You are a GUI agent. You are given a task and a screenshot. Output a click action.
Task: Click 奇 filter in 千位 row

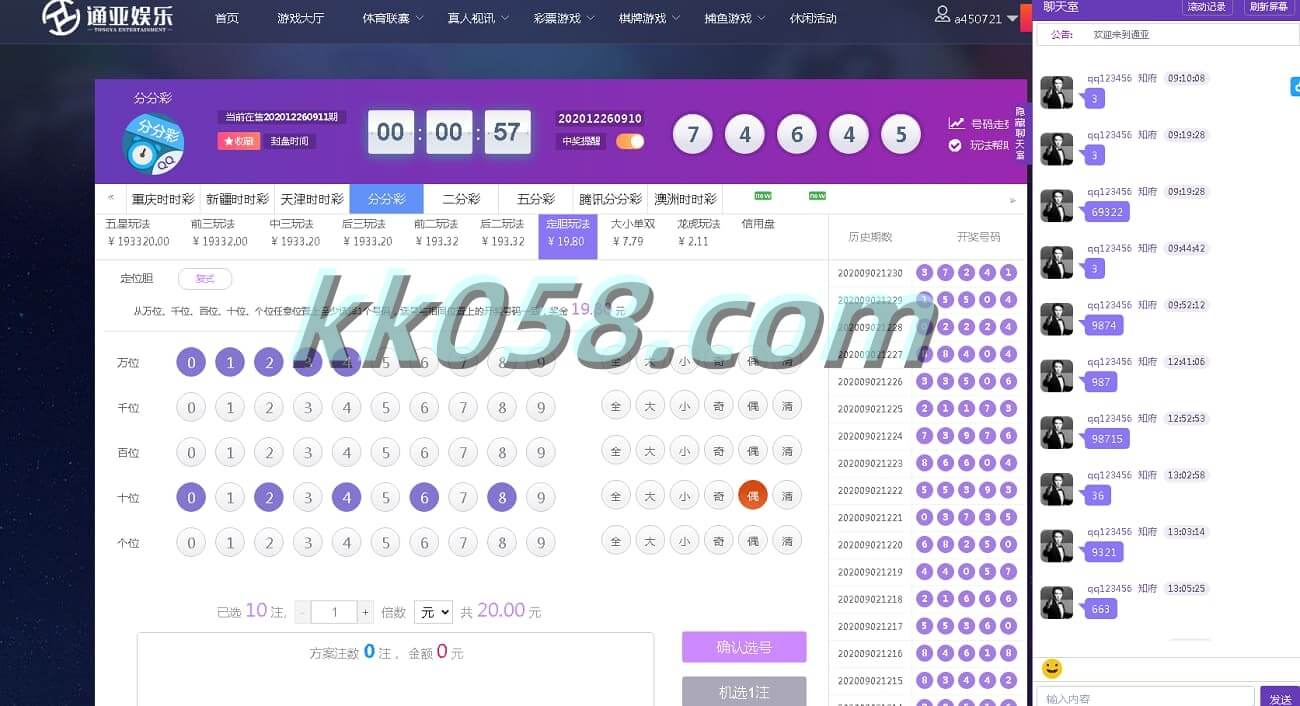pos(719,405)
